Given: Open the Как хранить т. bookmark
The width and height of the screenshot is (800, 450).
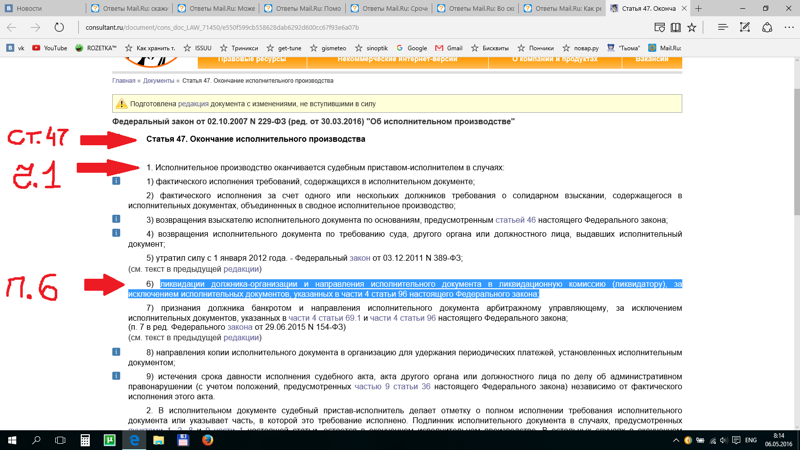Looking at the screenshot, I should click(x=150, y=48).
